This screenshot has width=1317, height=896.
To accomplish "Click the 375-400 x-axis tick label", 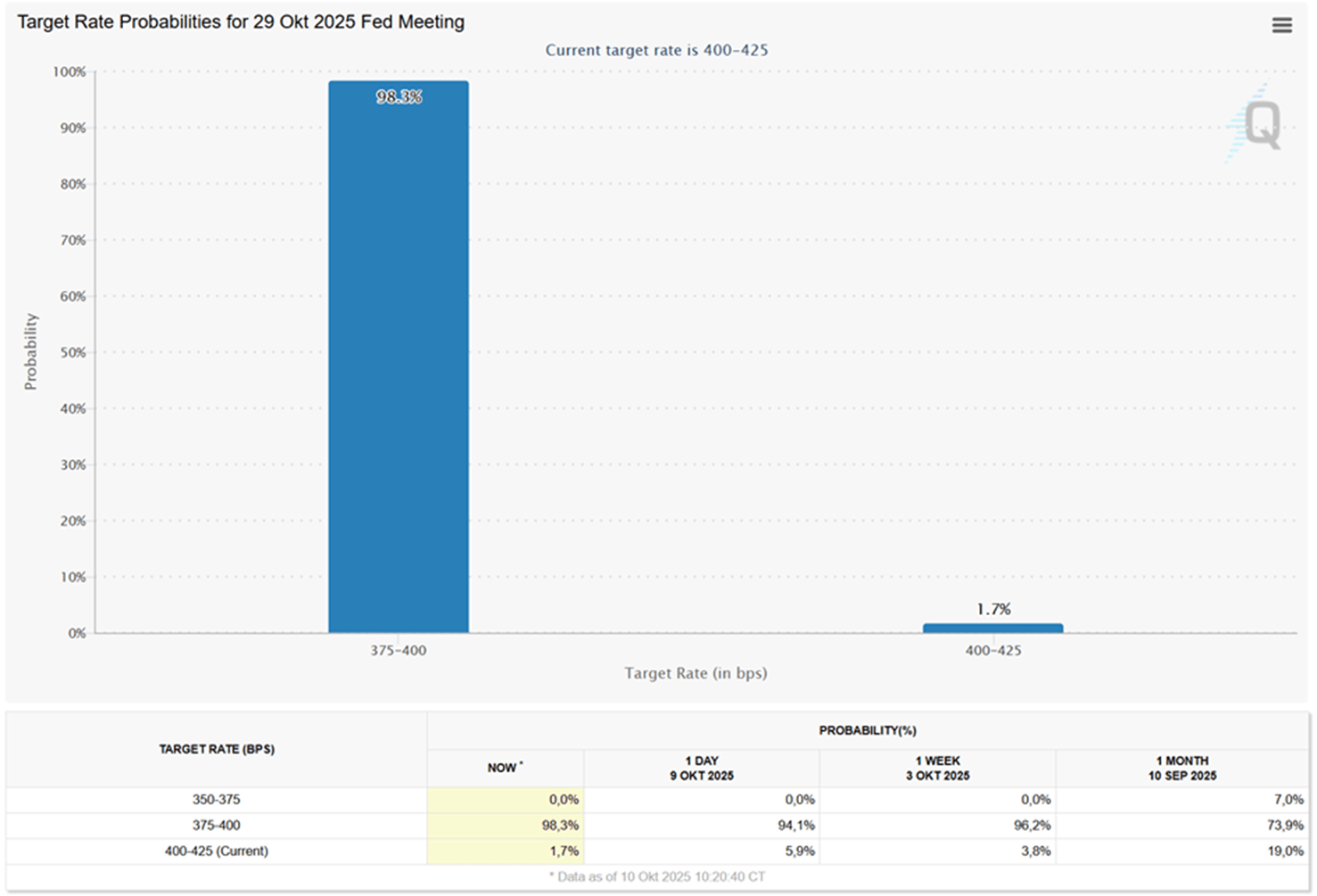I will pyautogui.click(x=399, y=651).
